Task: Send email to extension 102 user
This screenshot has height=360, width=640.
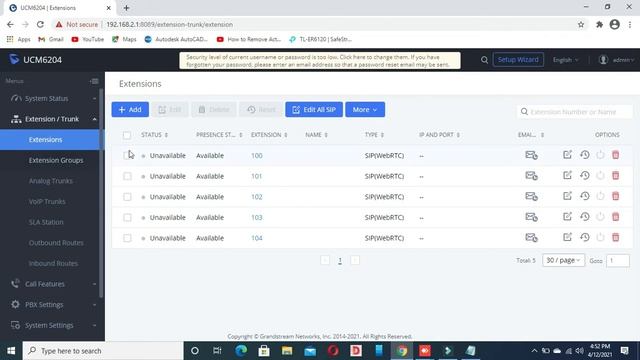Action: 531,196
